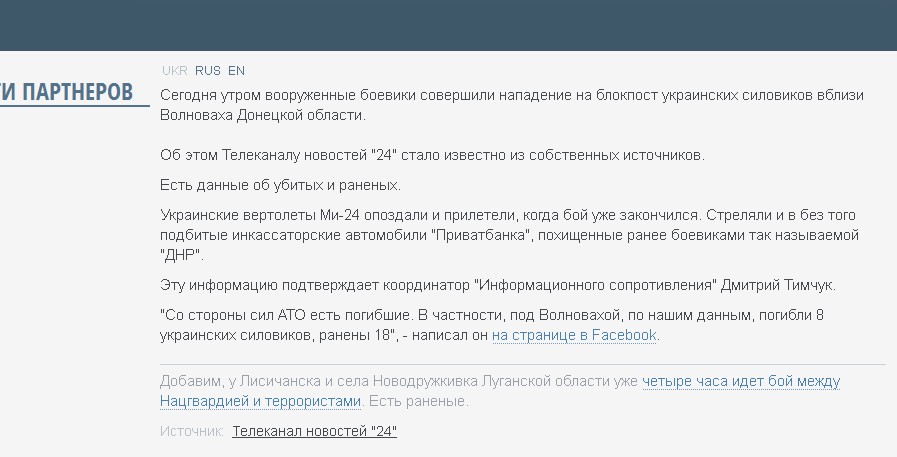This screenshot has width=897, height=457.
Task: Click the paragraph about "Украинские вертолеты Ми-24"
Action: coord(509,235)
